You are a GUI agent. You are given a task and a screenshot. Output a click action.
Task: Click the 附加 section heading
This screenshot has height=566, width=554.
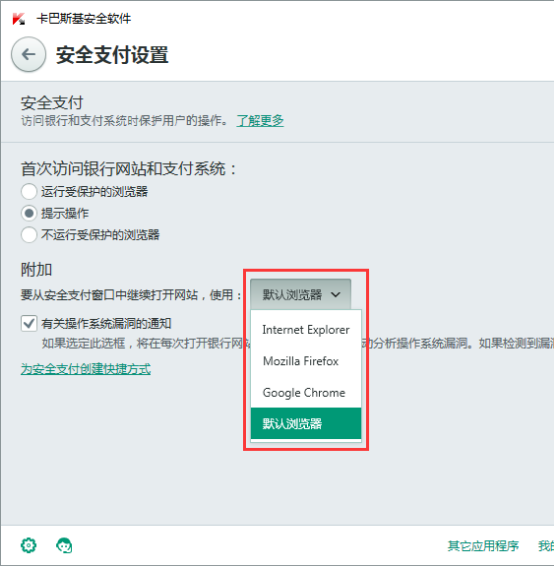pos(36,270)
